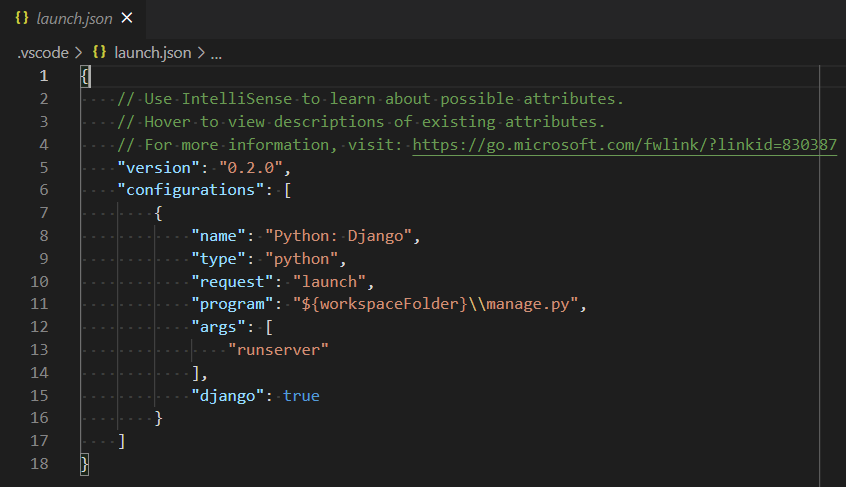This screenshot has height=487, width=846.
Task: Click the "request" key
Action: (x=233, y=282)
